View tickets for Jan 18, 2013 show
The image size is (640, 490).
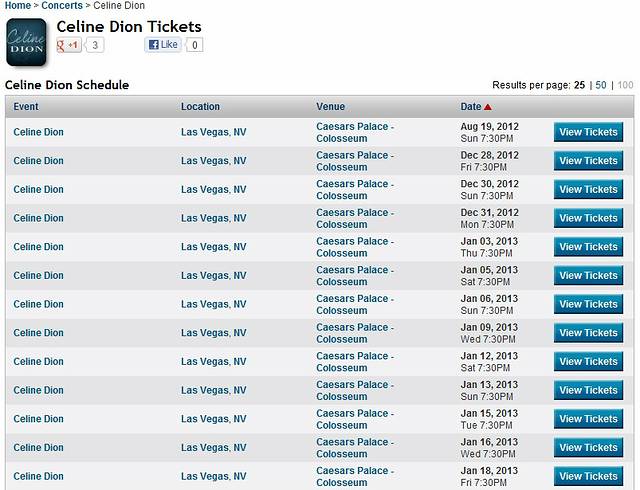[x=588, y=476]
